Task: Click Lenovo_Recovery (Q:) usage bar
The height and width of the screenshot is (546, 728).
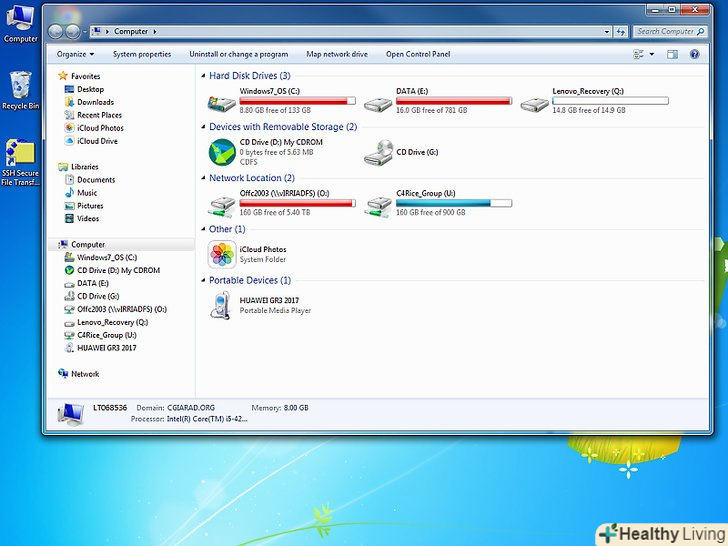Action: tap(611, 101)
